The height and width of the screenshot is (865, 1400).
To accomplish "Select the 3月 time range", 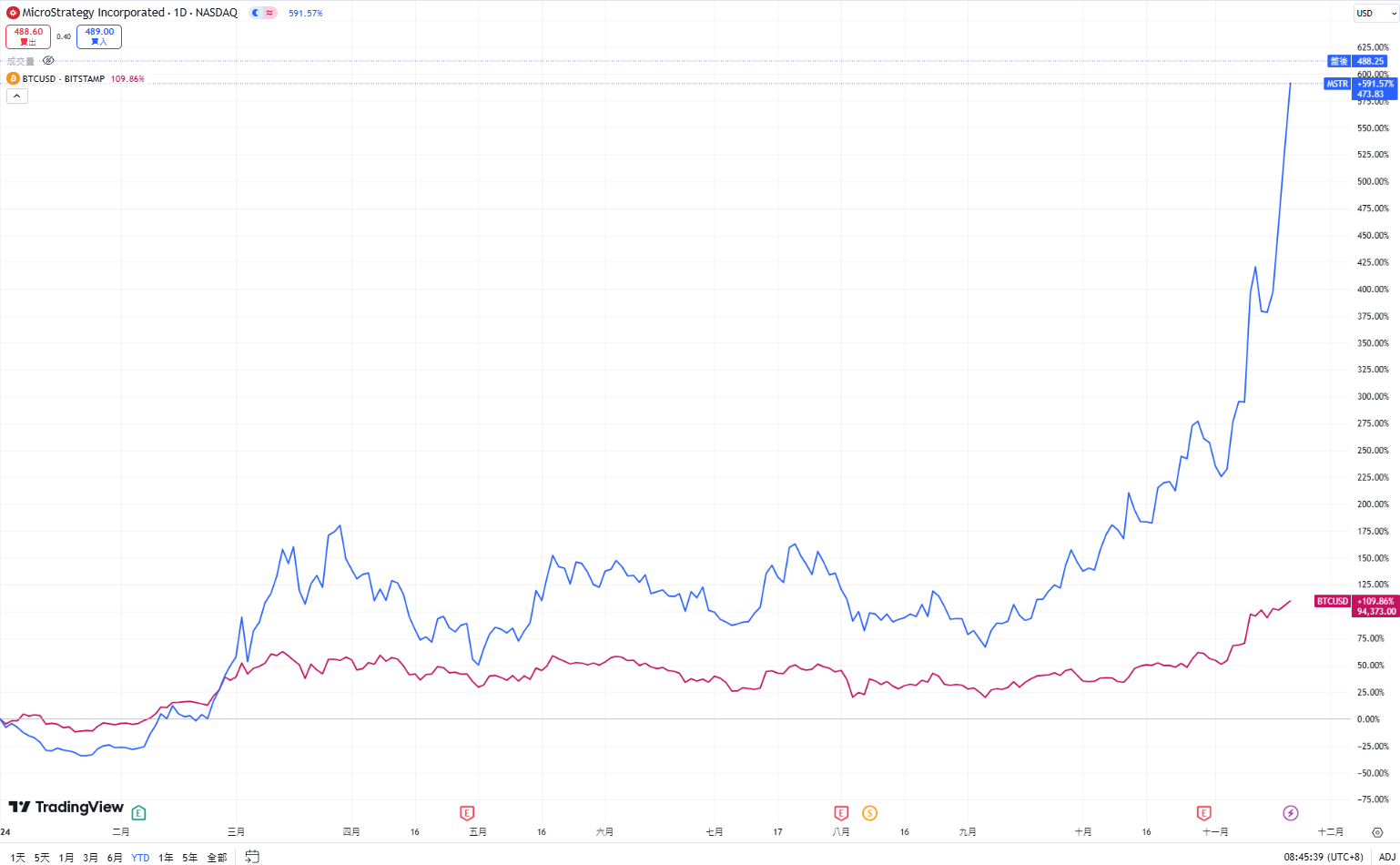I will coord(90,858).
